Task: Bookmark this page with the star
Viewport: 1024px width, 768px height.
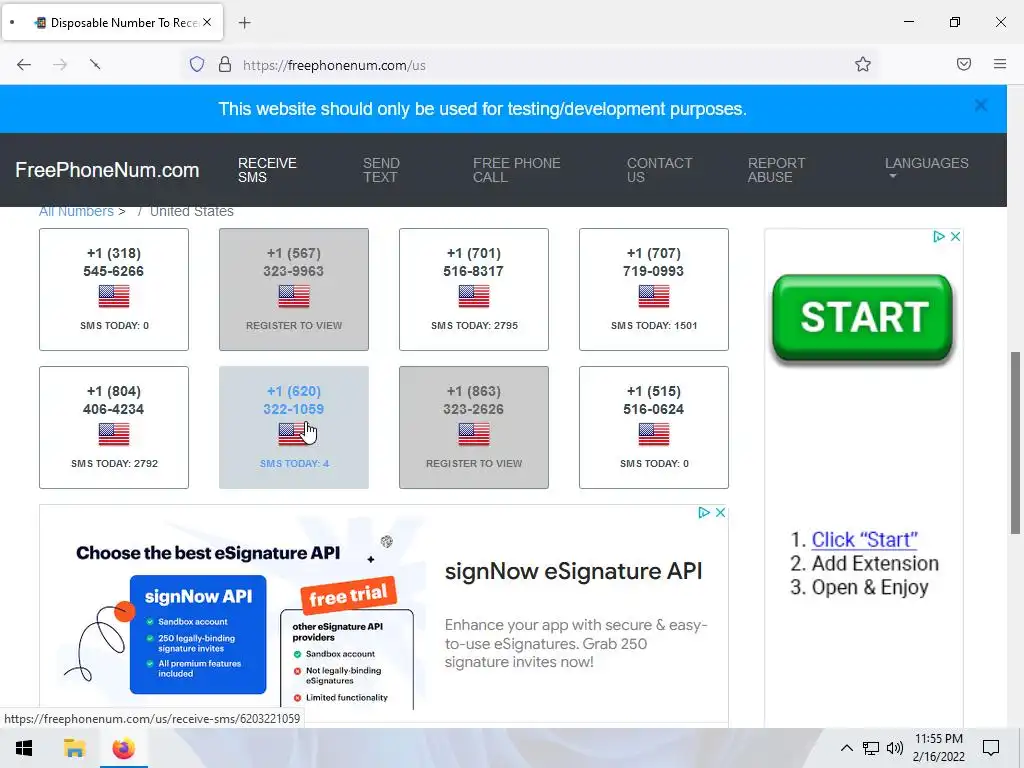Action: coord(863,64)
